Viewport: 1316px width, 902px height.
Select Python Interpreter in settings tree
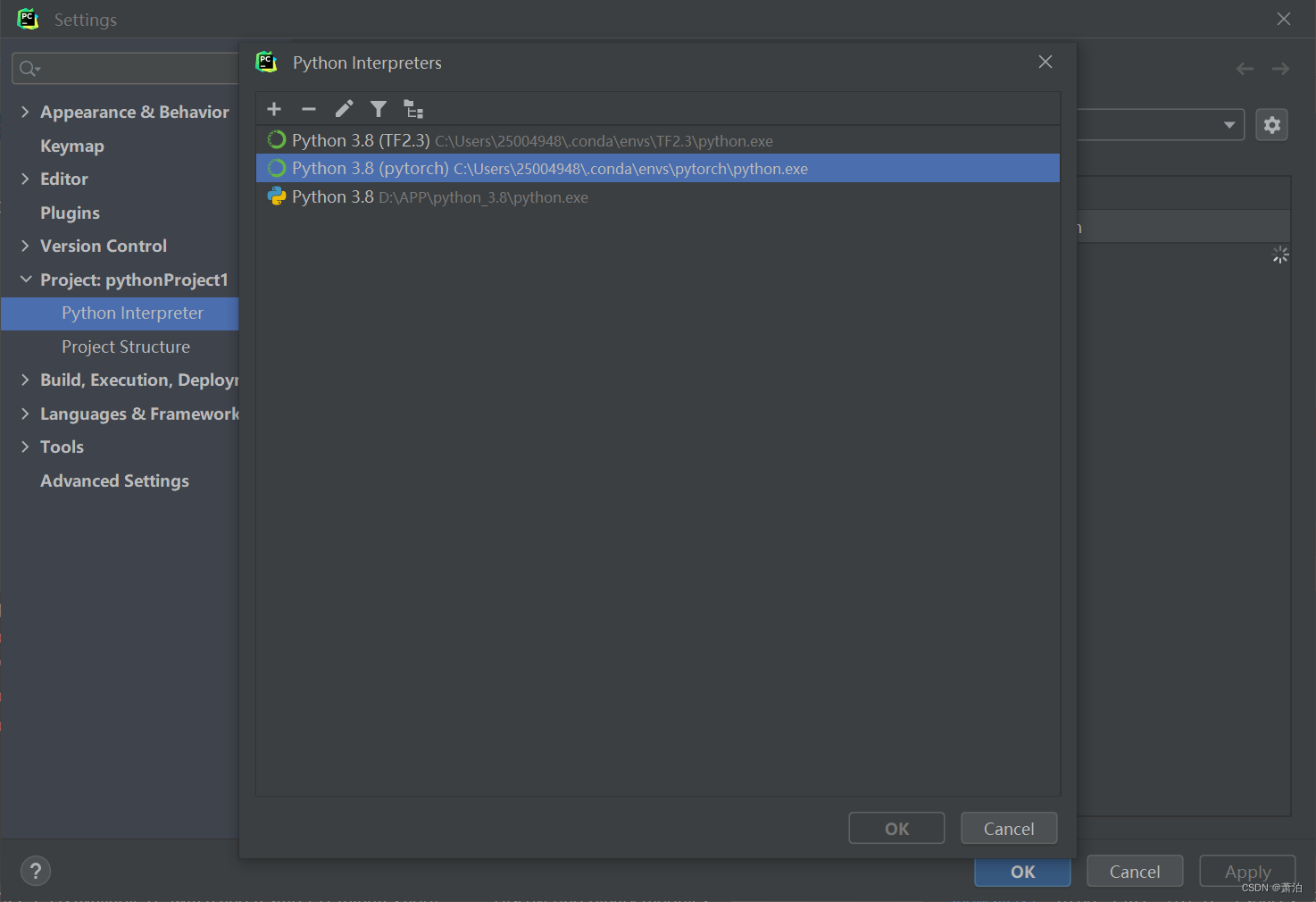pos(132,313)
